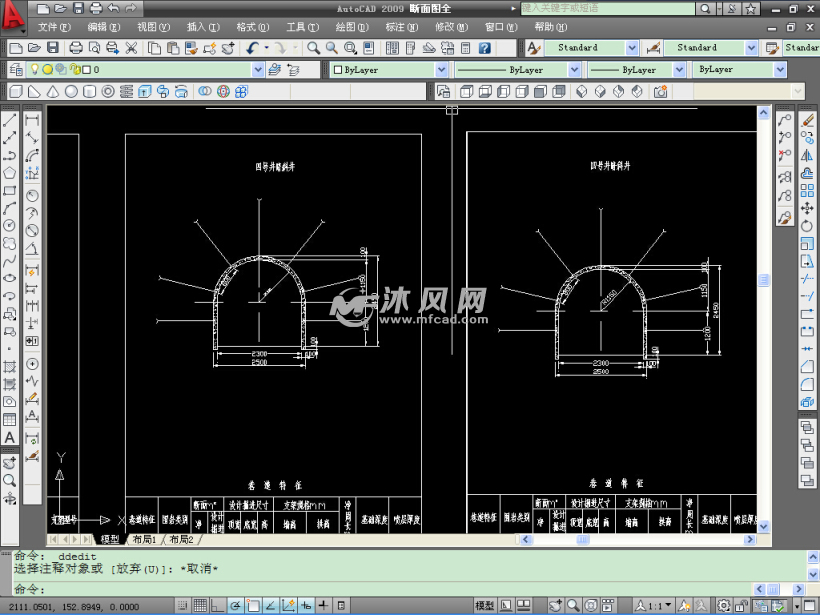The image size is (820, 615).
Task: Select the Helix tool
Action: click(x=126, y=92)
